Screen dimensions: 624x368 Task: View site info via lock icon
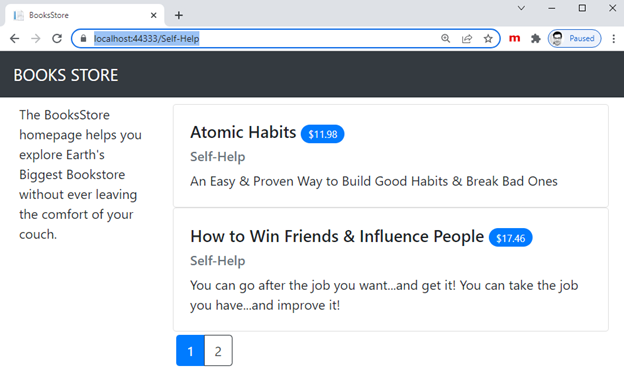click(x=83, y=39)
